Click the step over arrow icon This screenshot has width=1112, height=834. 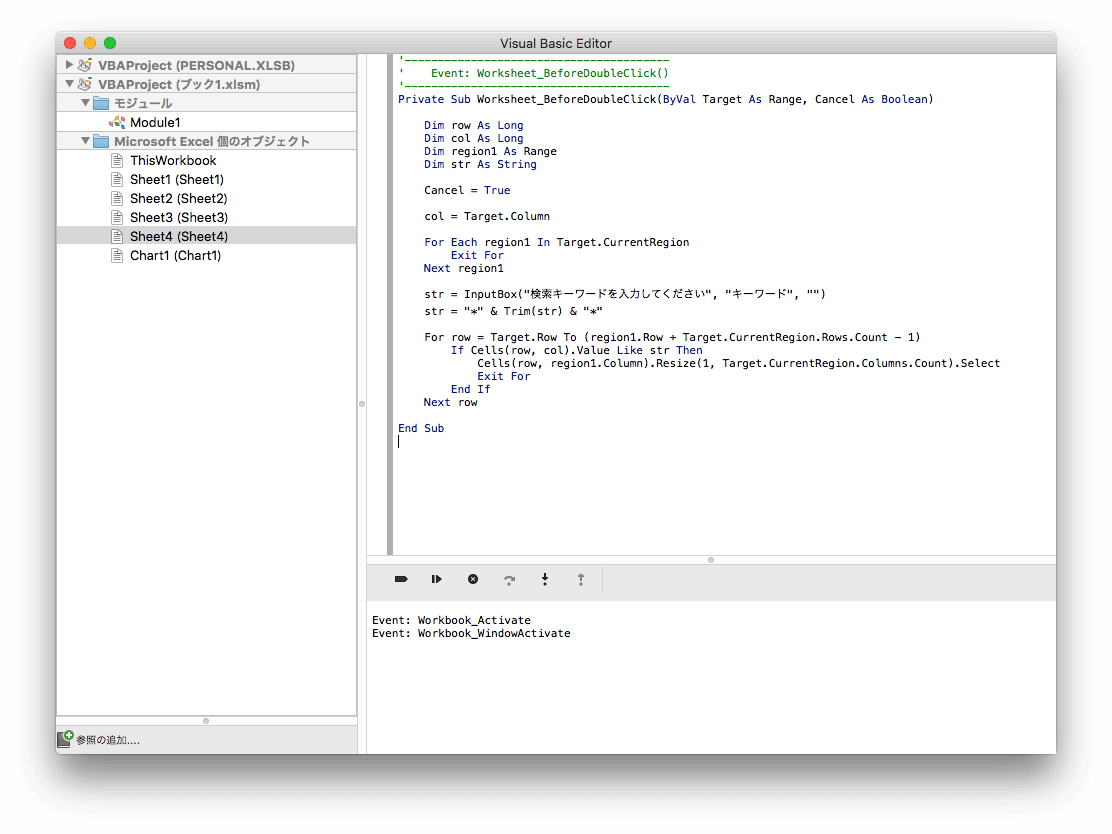coord(509,579)
